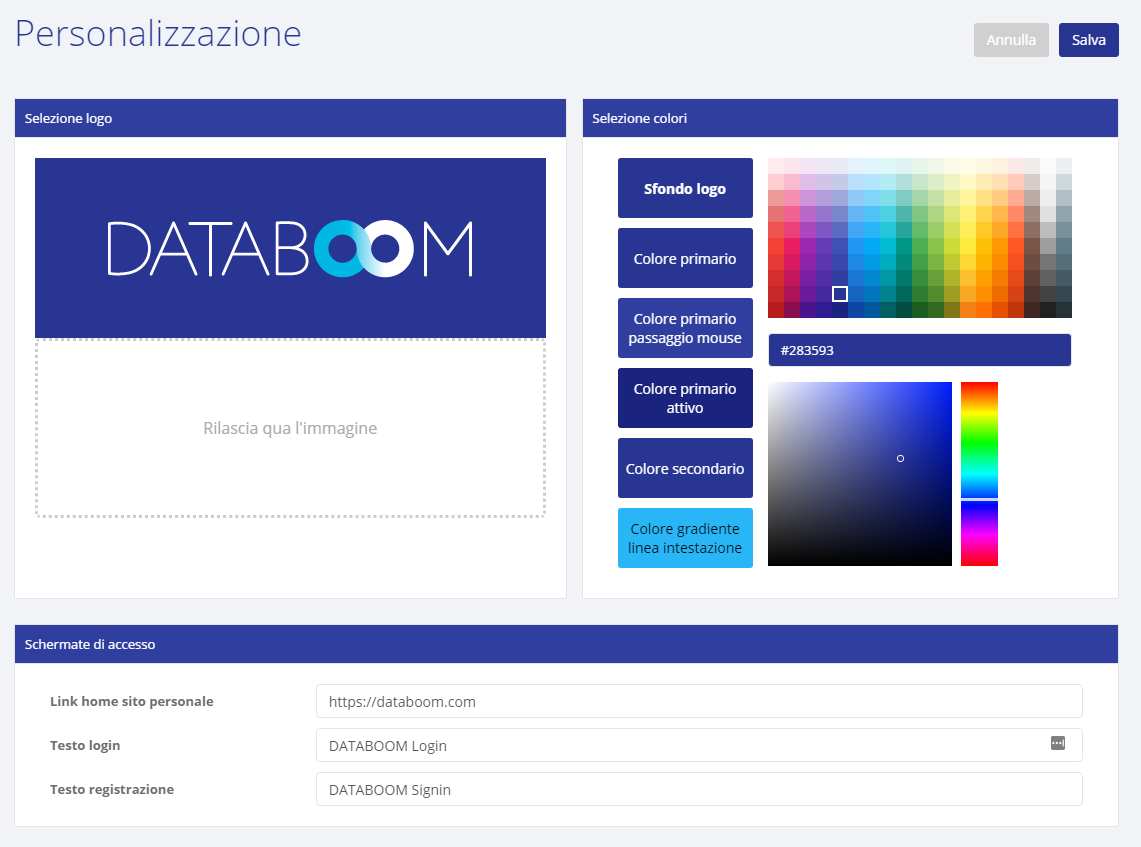Click the selected indigo swatch with white outline
Image resolution: width=1141 pixels, height=847 pixels.
click(840, 294)
